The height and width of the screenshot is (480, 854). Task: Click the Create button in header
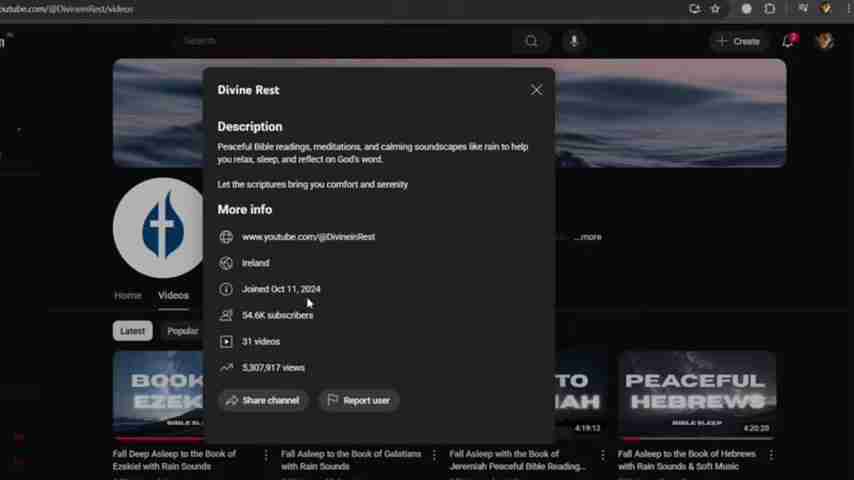click(739, 41)
